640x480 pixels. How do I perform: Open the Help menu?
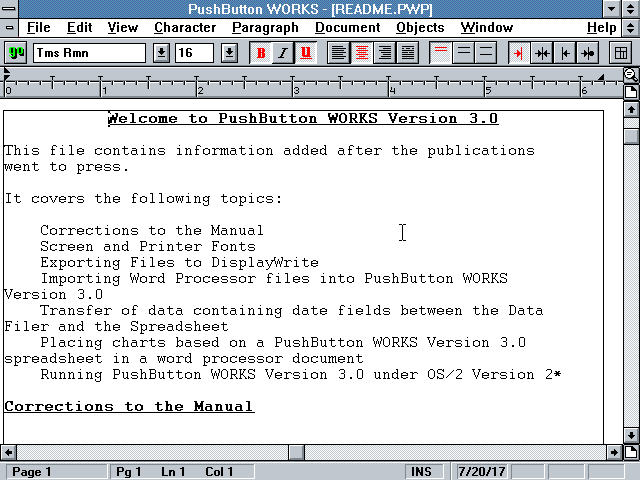(x=602, y=27)
